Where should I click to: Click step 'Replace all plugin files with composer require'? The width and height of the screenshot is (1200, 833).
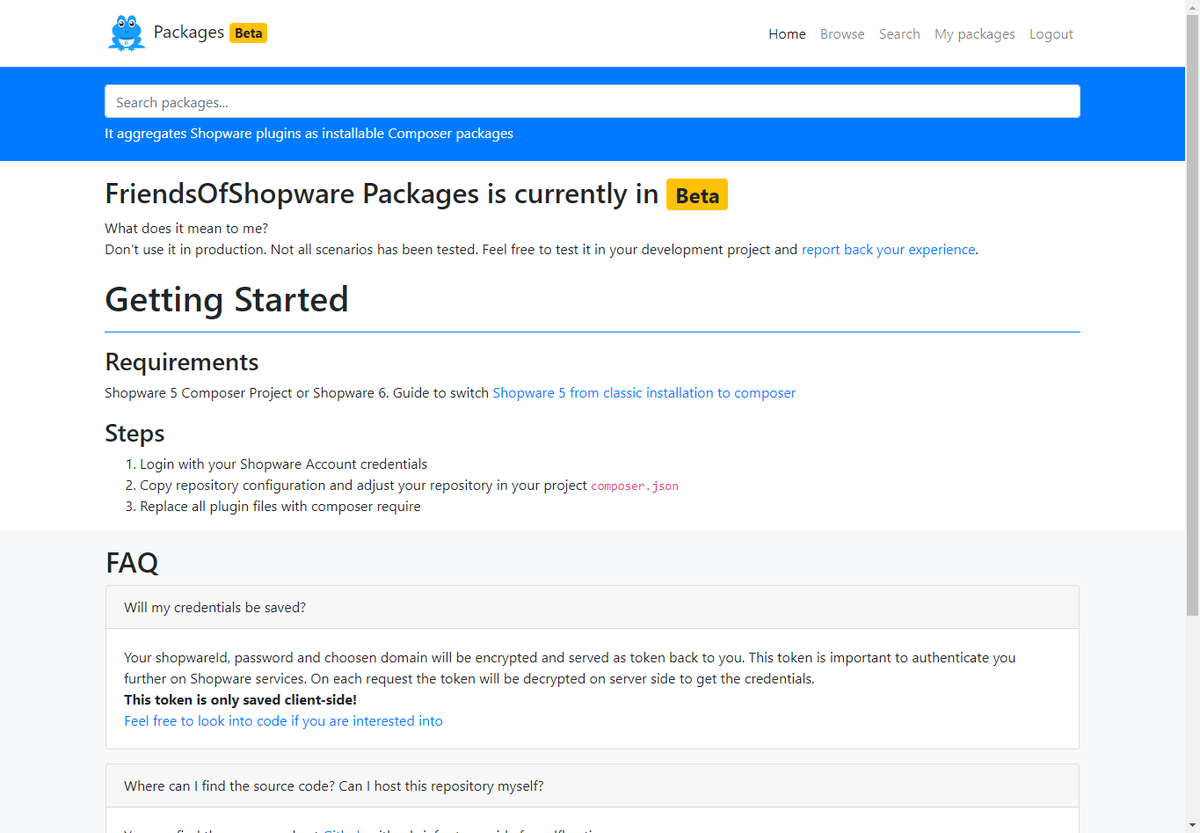click(280, 506)
